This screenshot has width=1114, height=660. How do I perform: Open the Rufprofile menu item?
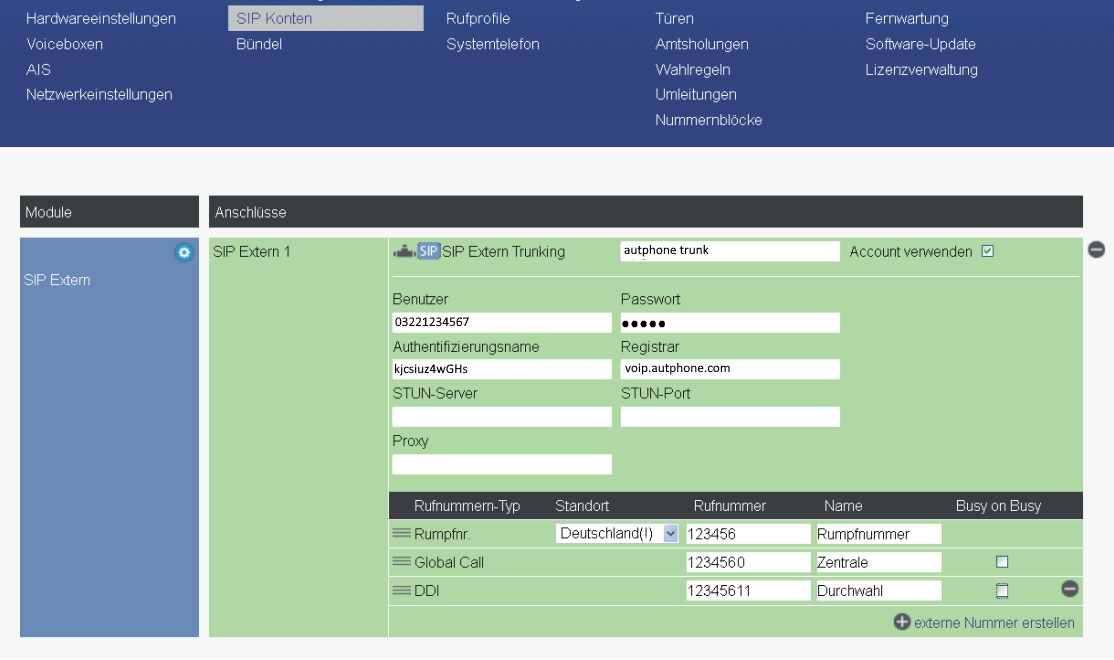pos(478,19)
